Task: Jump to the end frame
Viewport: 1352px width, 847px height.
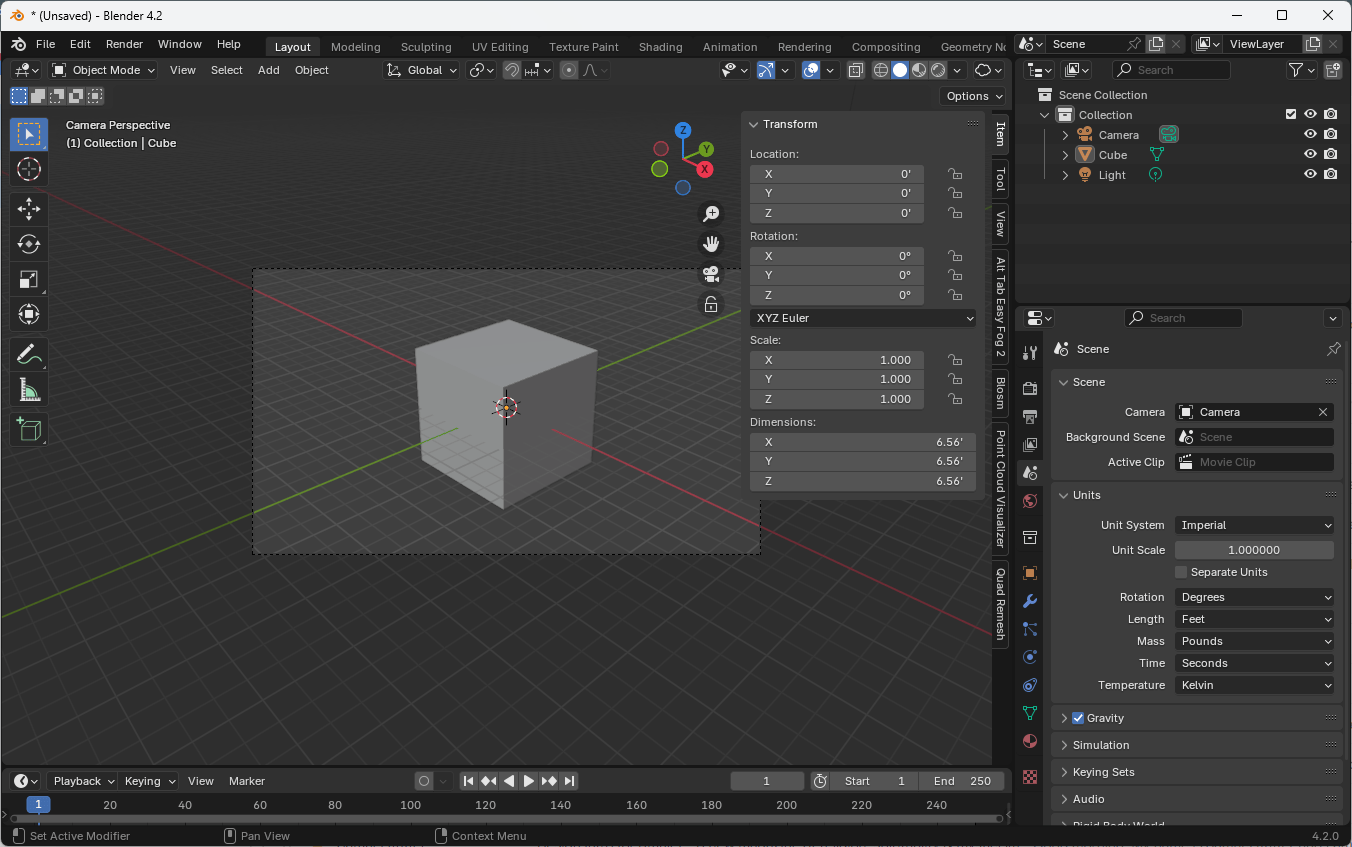Action: coord(569,781)
